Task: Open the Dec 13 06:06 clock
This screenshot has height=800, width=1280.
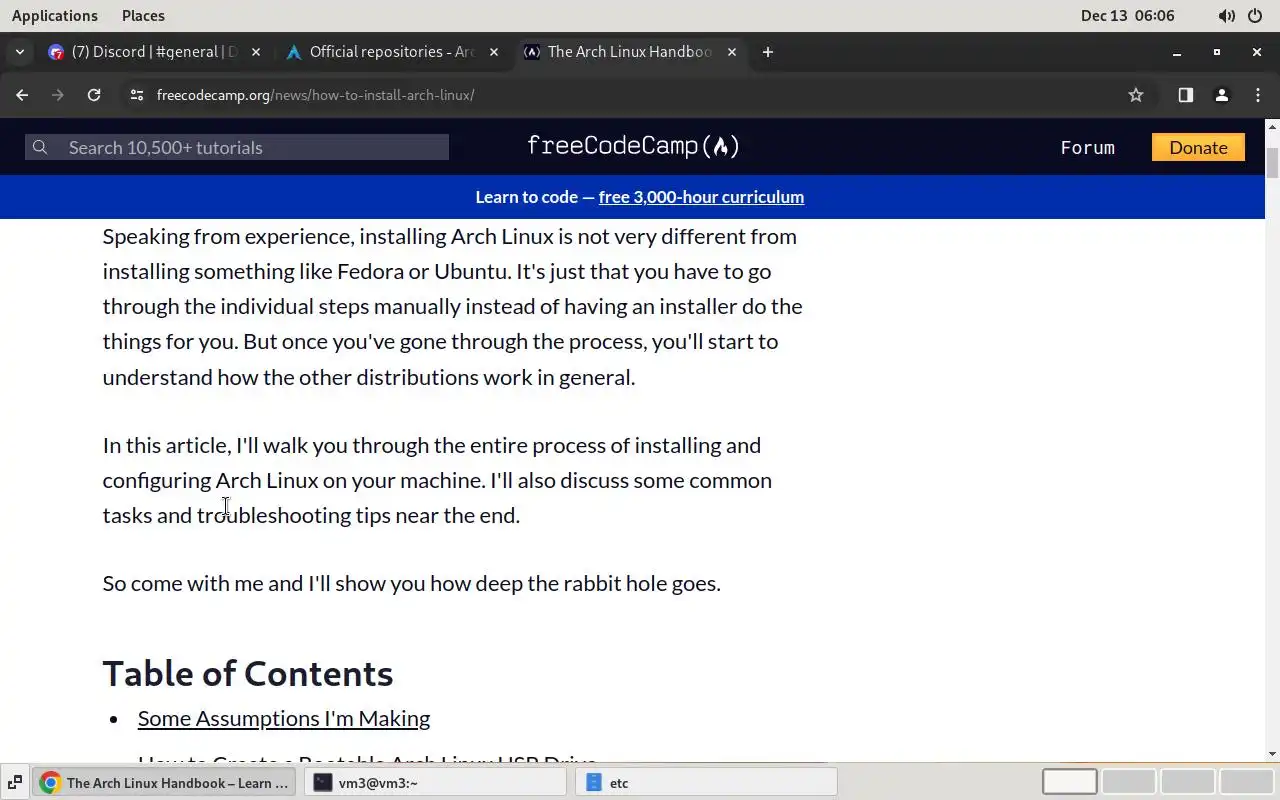Action: (x=1128, y=15)
